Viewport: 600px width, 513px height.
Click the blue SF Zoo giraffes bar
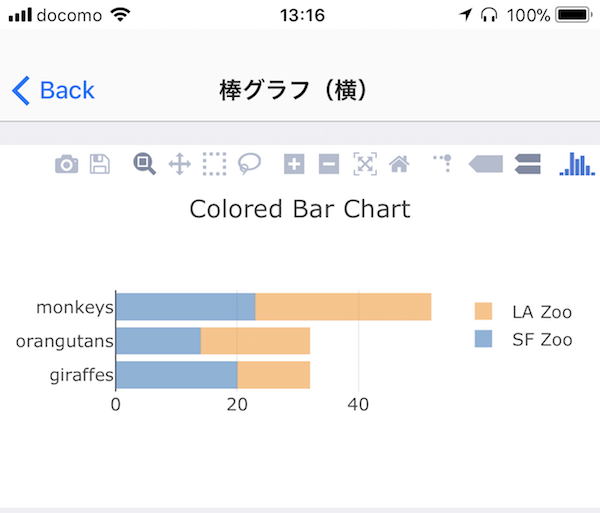pyautogui.click(x=176, y=375)
